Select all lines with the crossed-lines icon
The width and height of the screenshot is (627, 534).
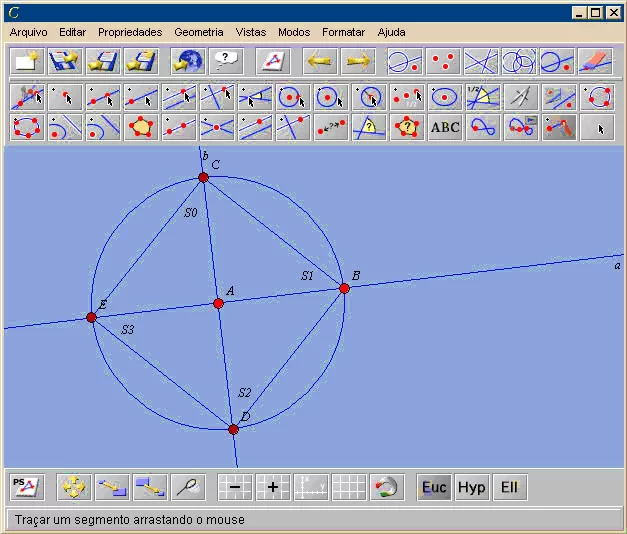point(481,61)
